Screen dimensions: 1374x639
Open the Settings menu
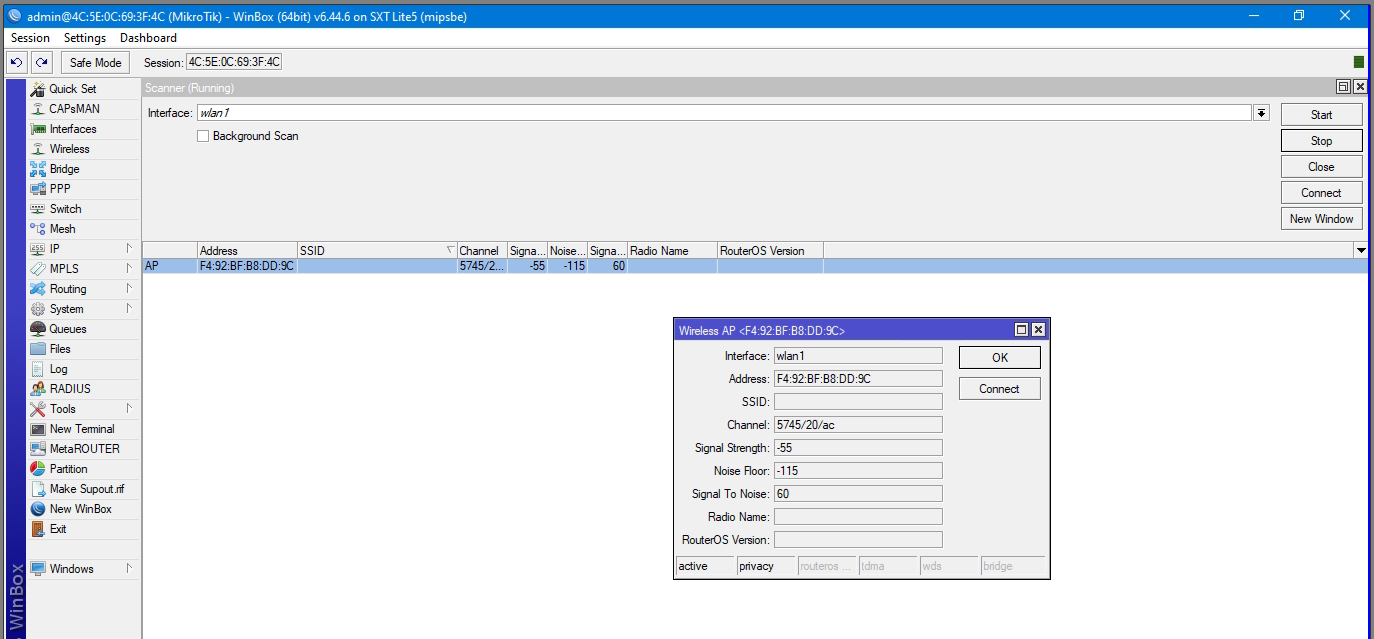tap(84, 38)
